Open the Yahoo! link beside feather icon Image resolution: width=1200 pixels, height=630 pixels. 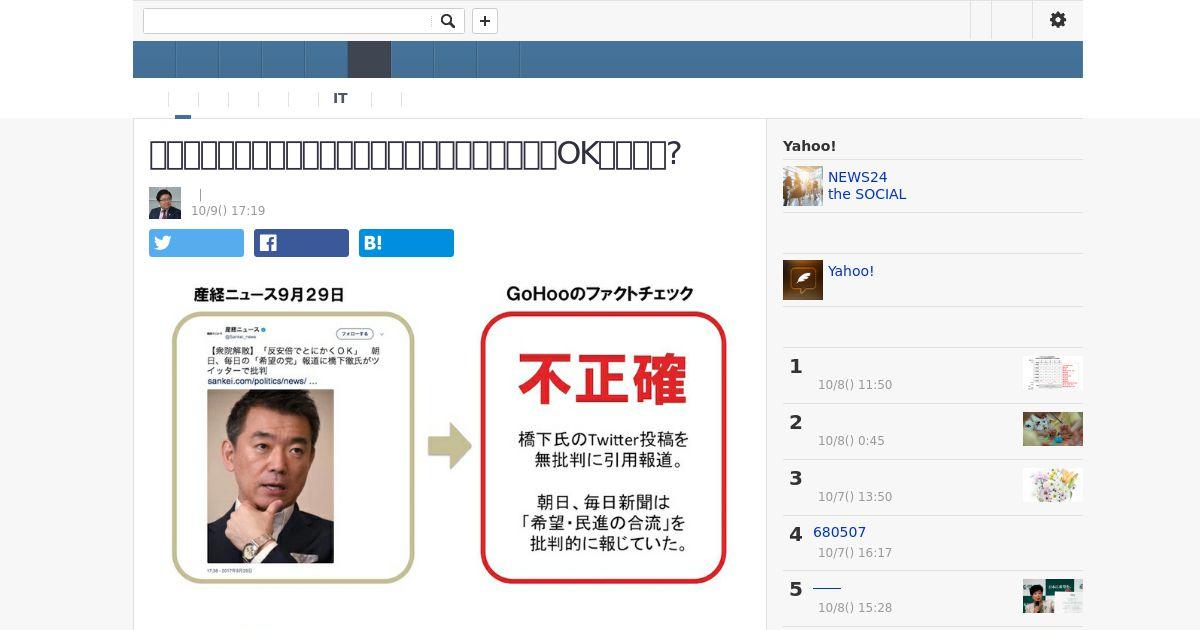pos(851,271)
